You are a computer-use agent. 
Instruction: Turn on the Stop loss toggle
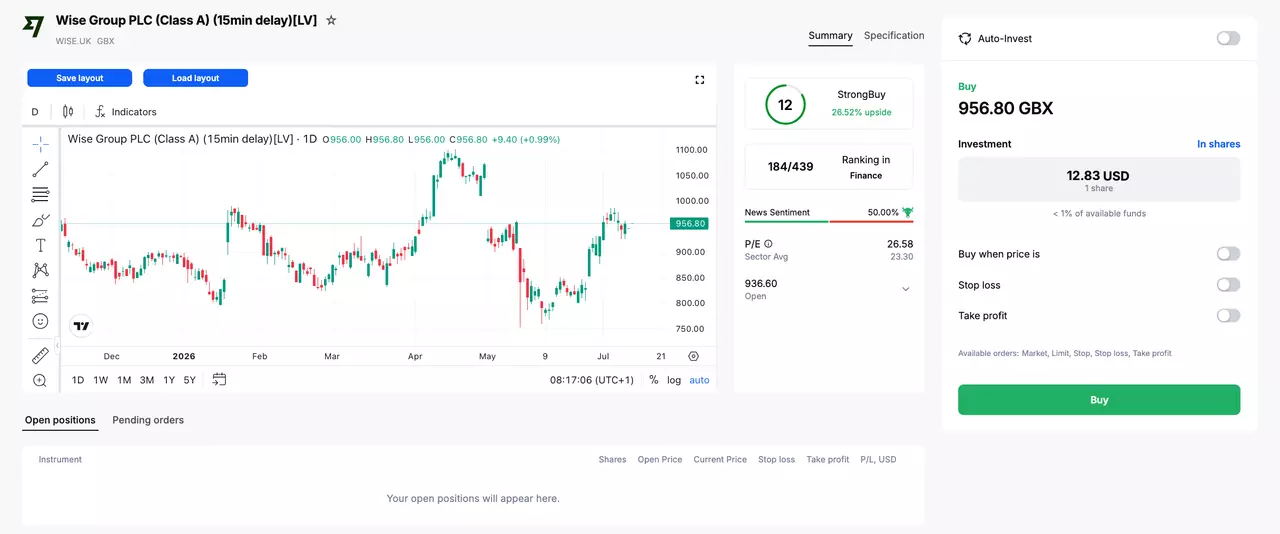point(1228,285)
